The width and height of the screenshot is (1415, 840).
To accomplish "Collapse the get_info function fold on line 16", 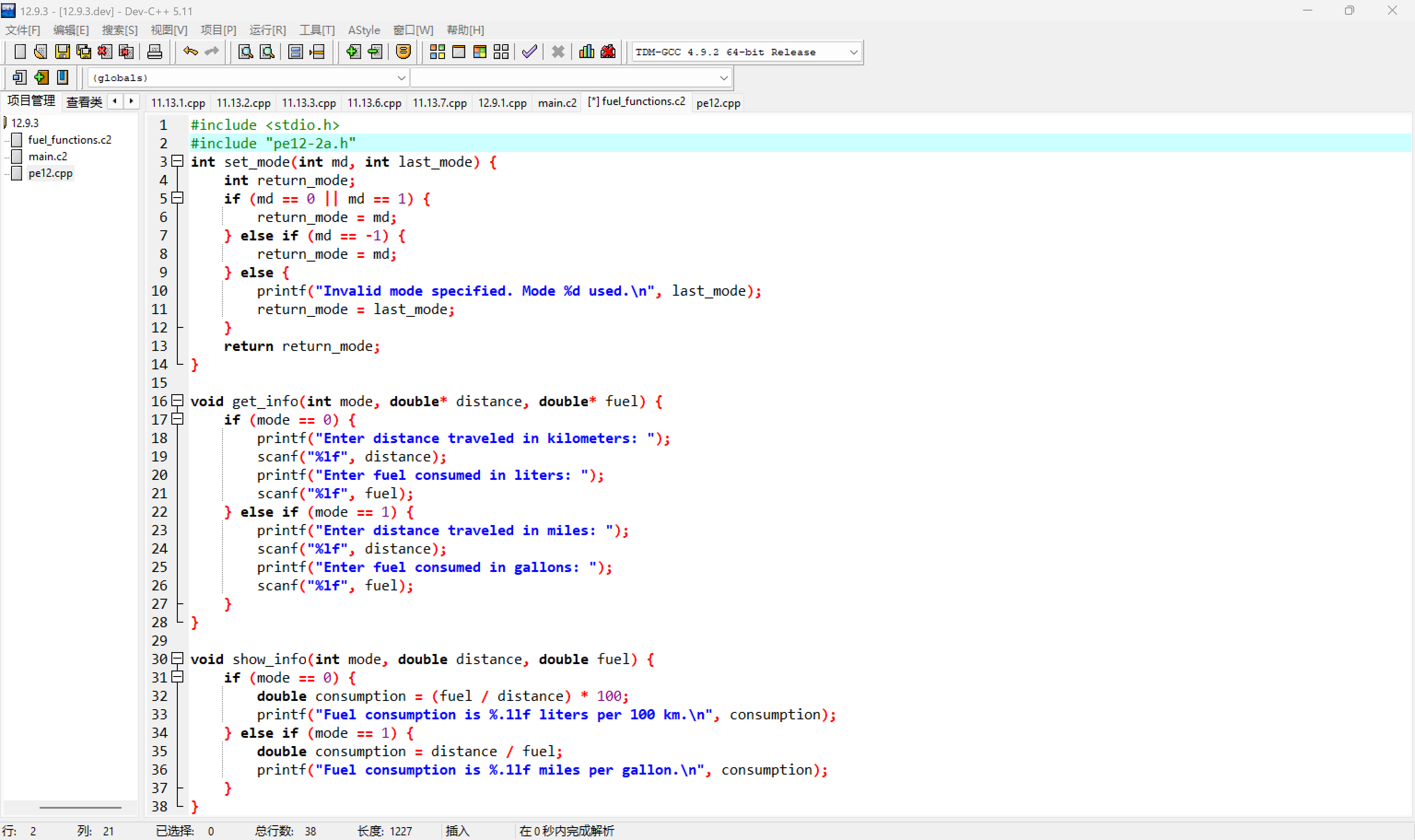I will coord(178,401).
